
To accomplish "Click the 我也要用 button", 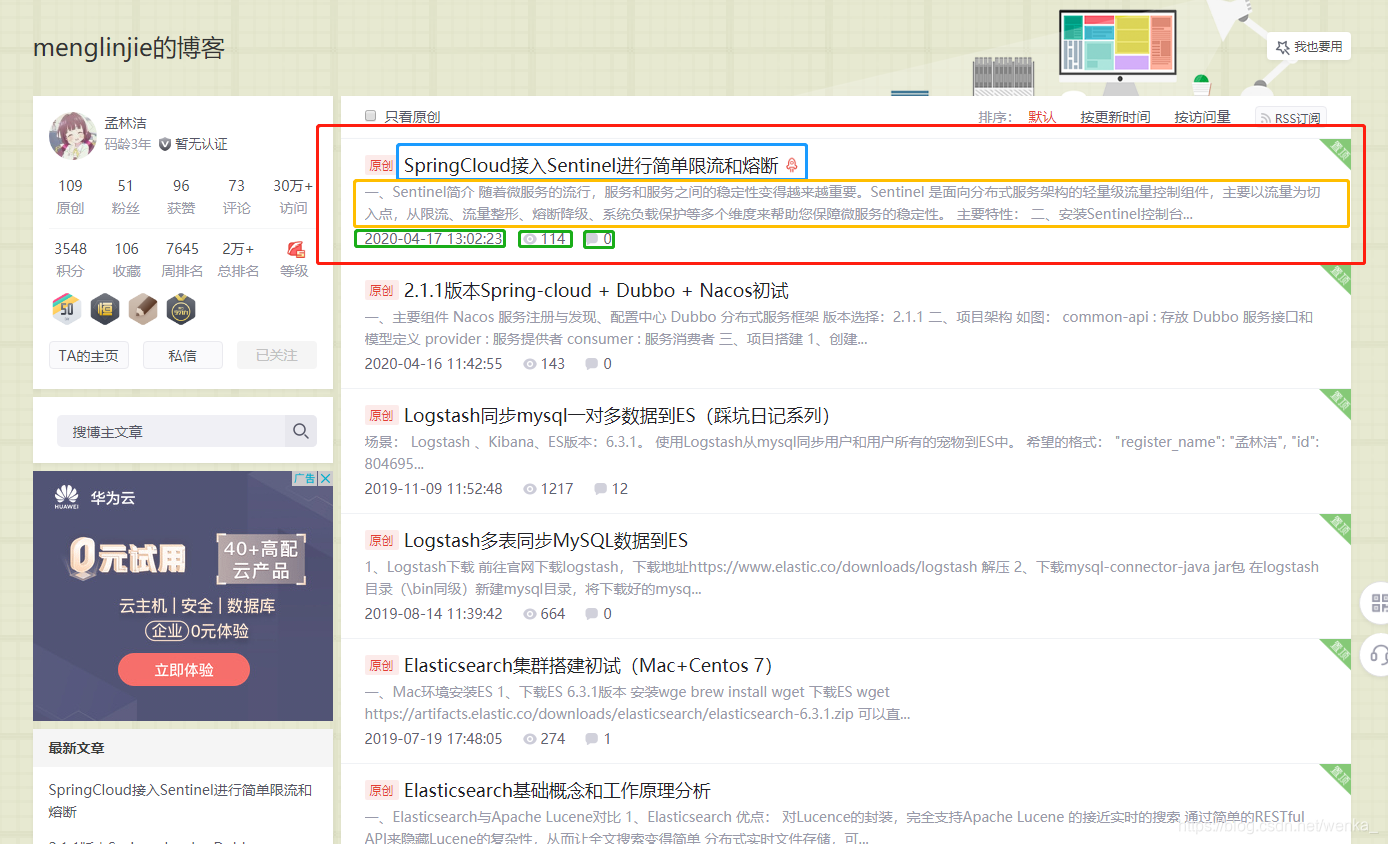I will pos(1309,47).
